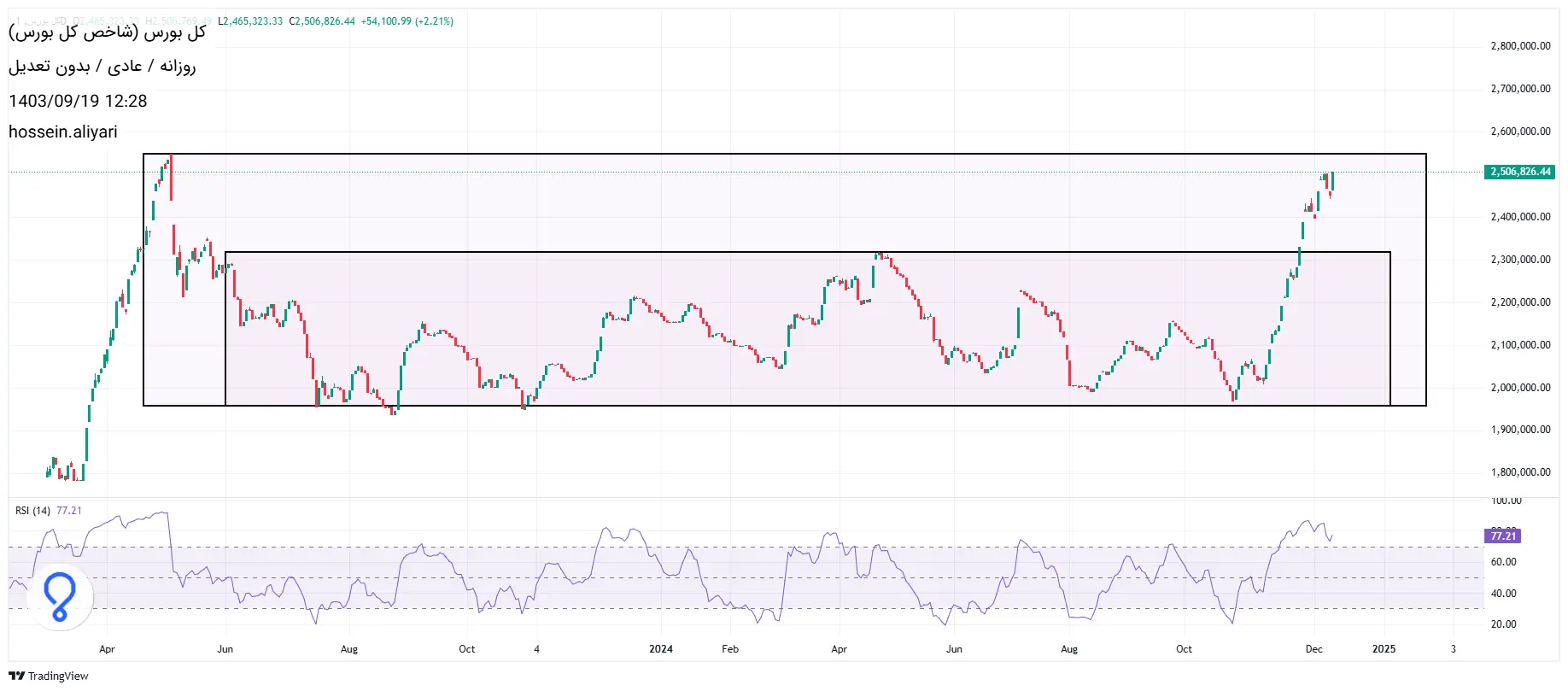Click the 1,800,000.00 price axis label
1568x691 pixels.
pyautogui.click(x=1520, y=472)
